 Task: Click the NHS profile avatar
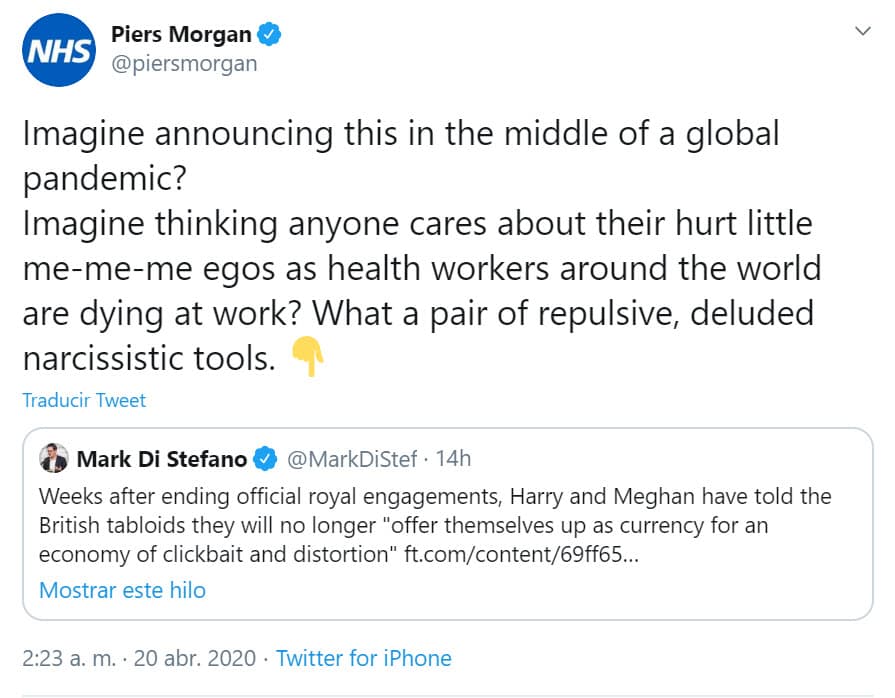click(58, 50)
